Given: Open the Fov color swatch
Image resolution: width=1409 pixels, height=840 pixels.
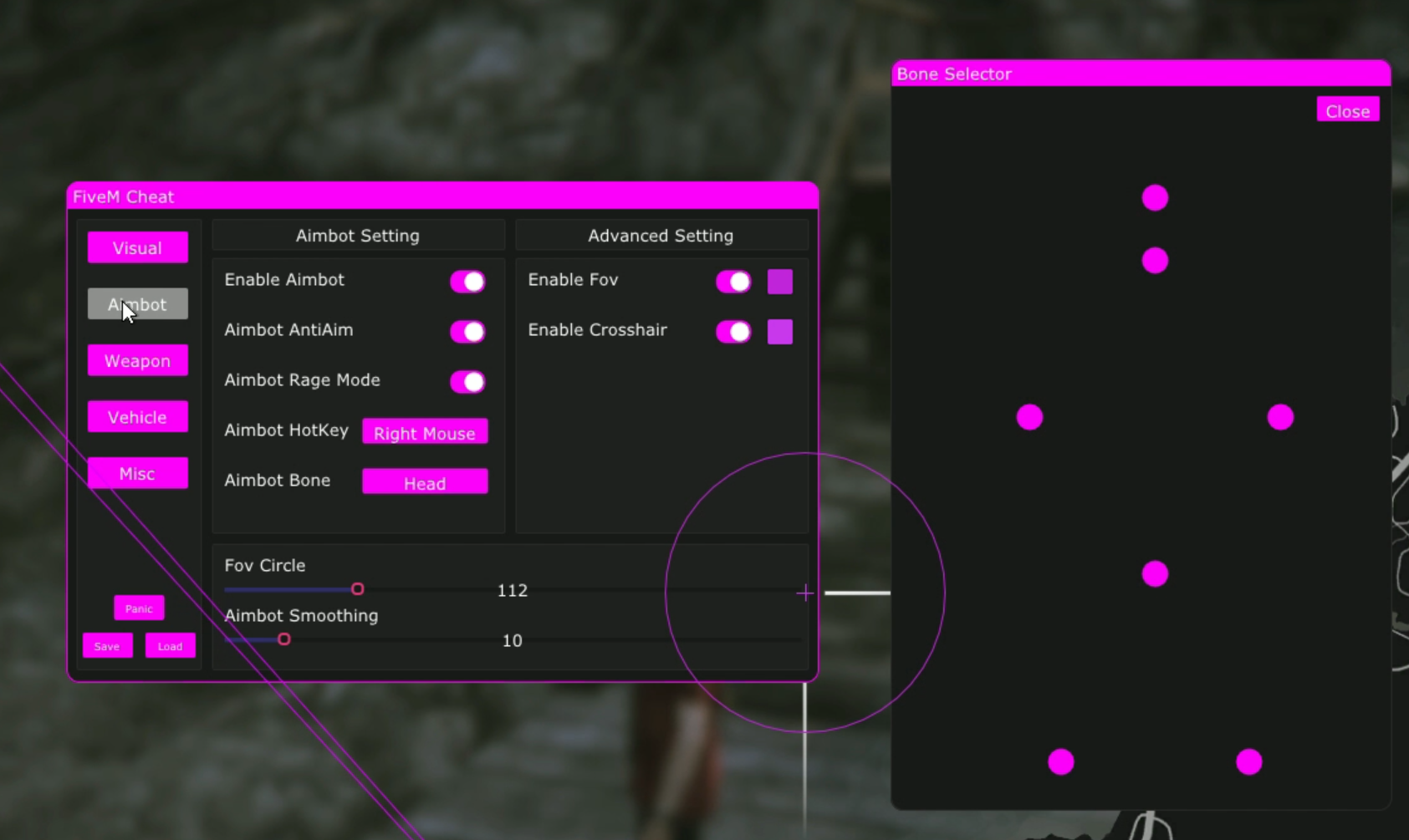Looking at the screenshot, I should click(x=780, y=282).
